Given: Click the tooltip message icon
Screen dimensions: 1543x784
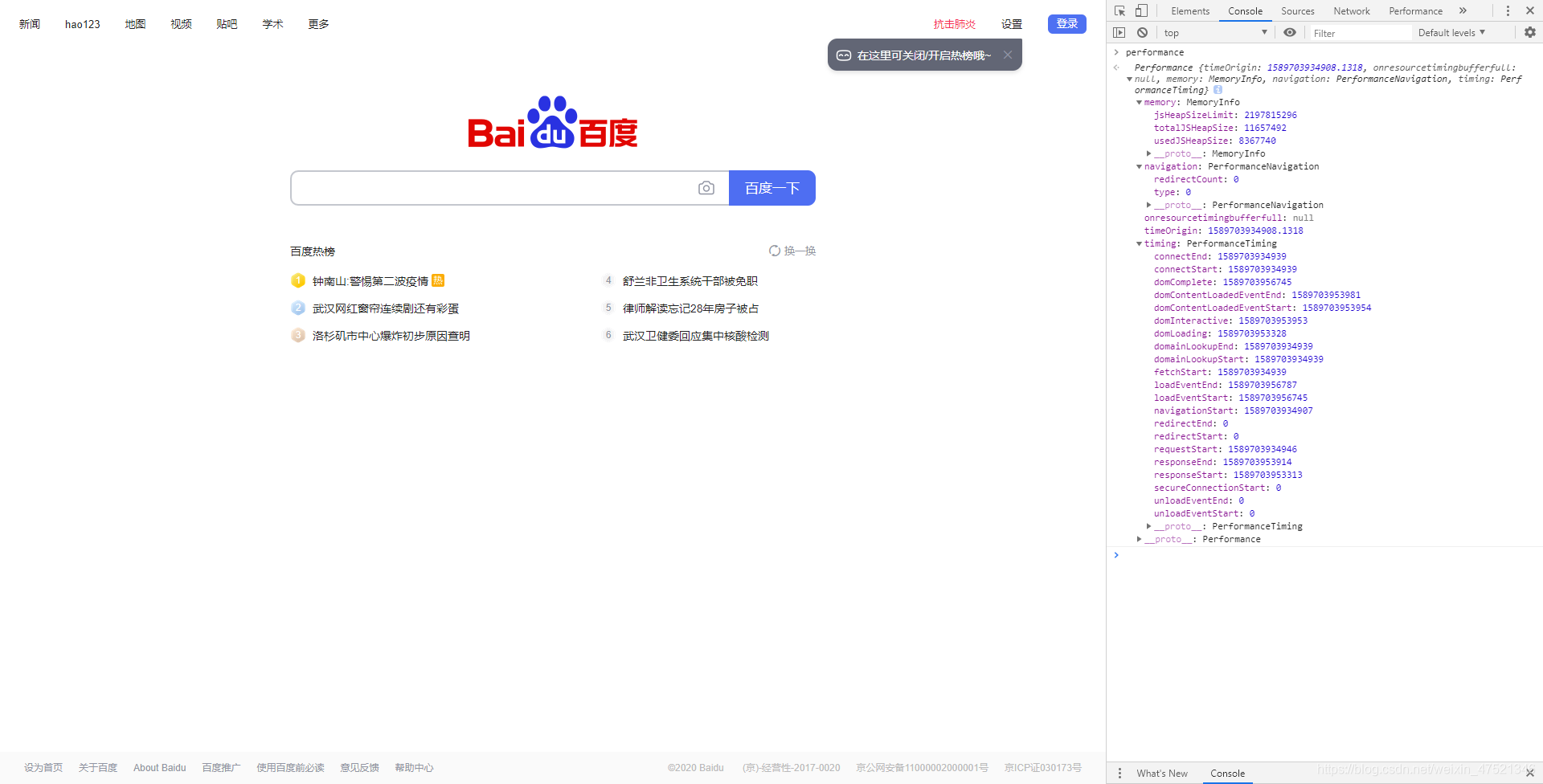Looking at the screenshot, I should pyautogui.click(x=844, y=55).
